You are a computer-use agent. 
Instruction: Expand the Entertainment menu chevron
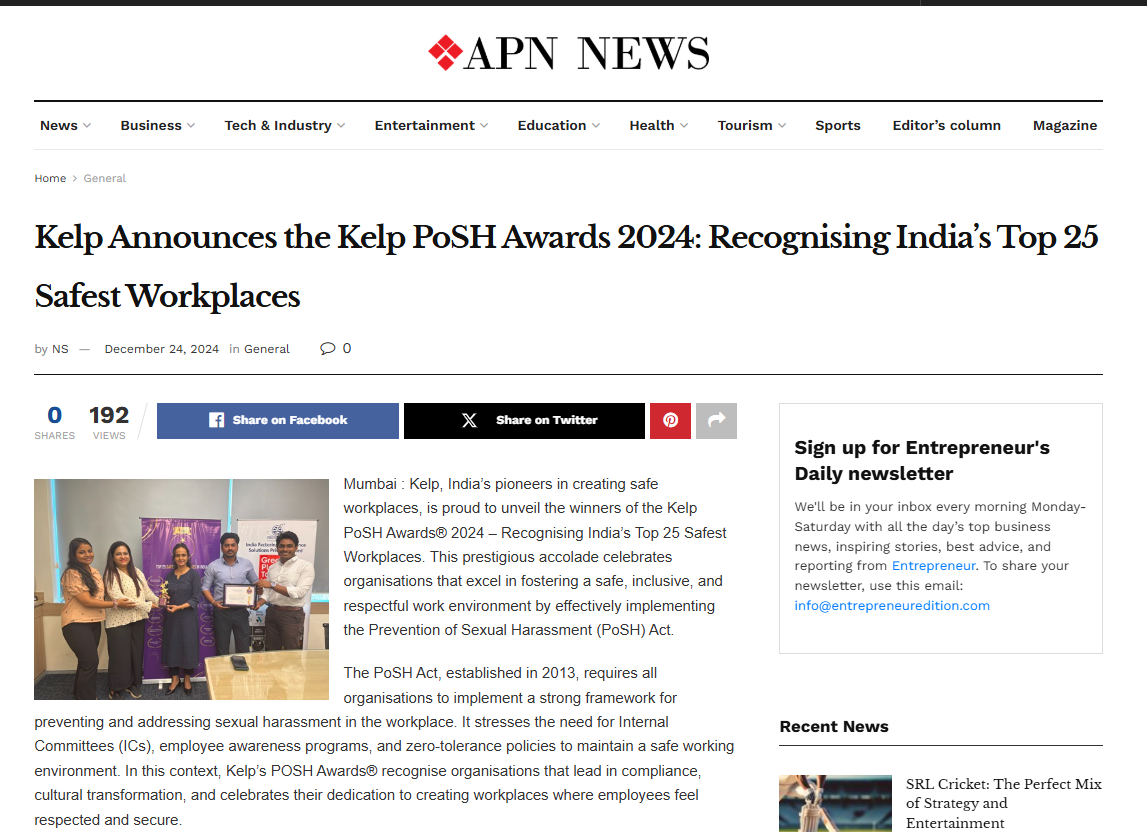[484, 126]
